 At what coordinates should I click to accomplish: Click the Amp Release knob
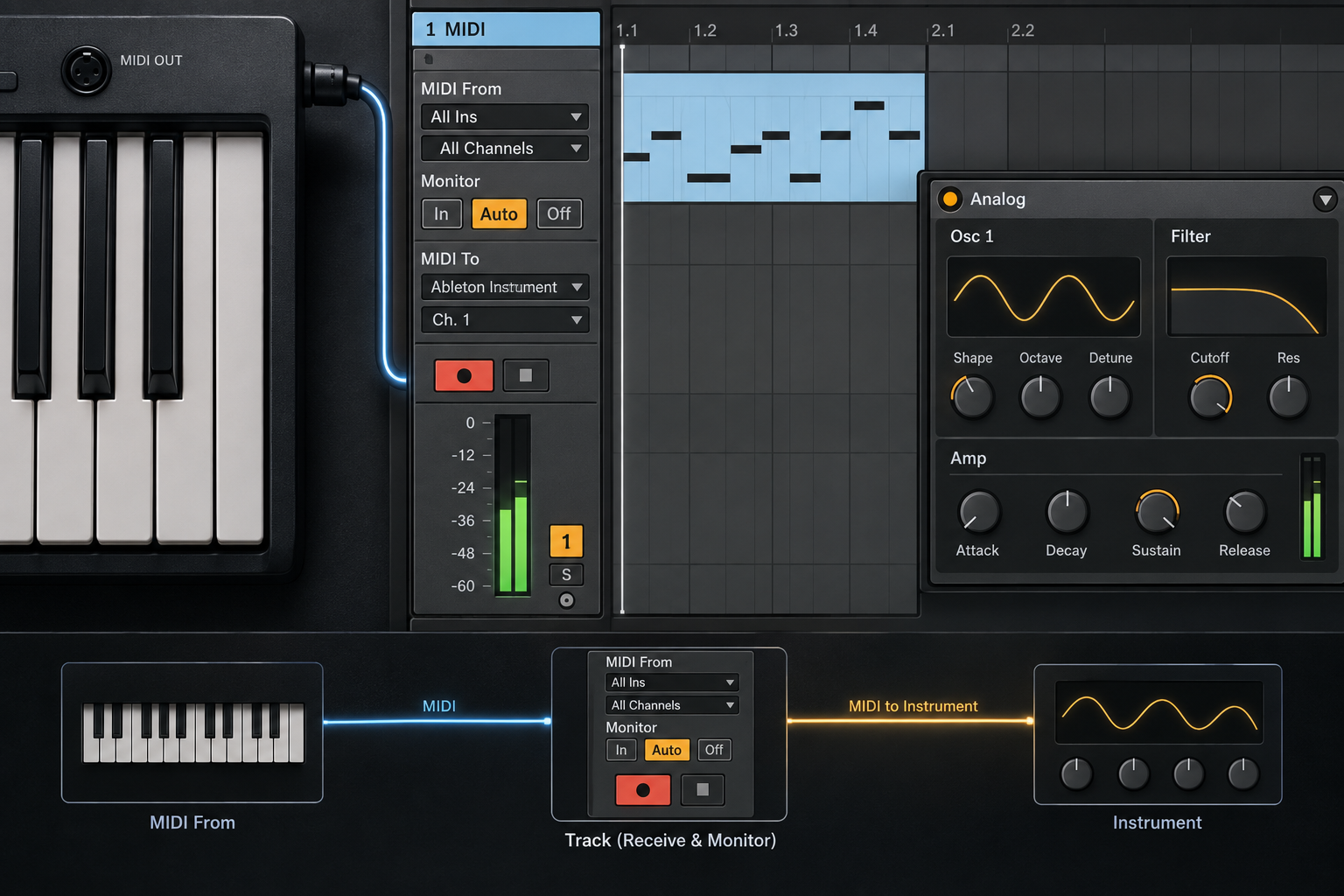coord(1244,512)
